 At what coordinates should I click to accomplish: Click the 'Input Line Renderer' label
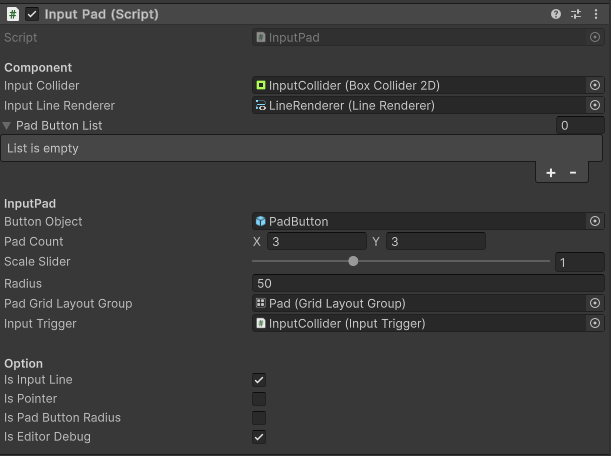60,106
